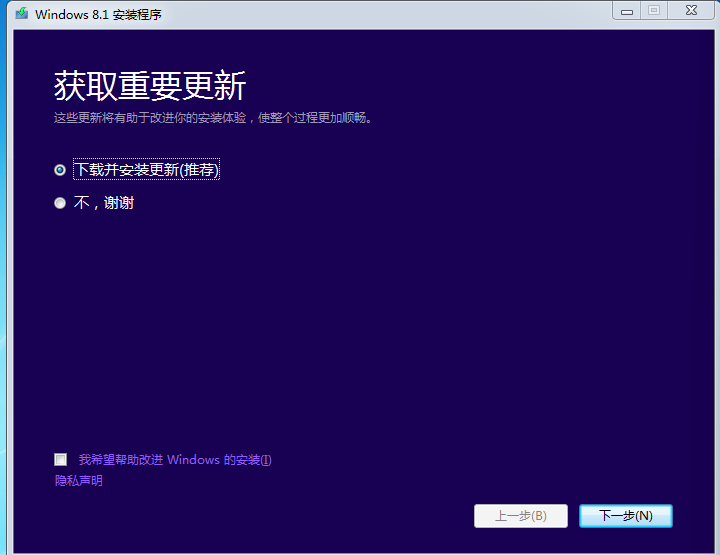Click the 我希望帮助改进 label text

pyautogui.click(x=120, y=460)
